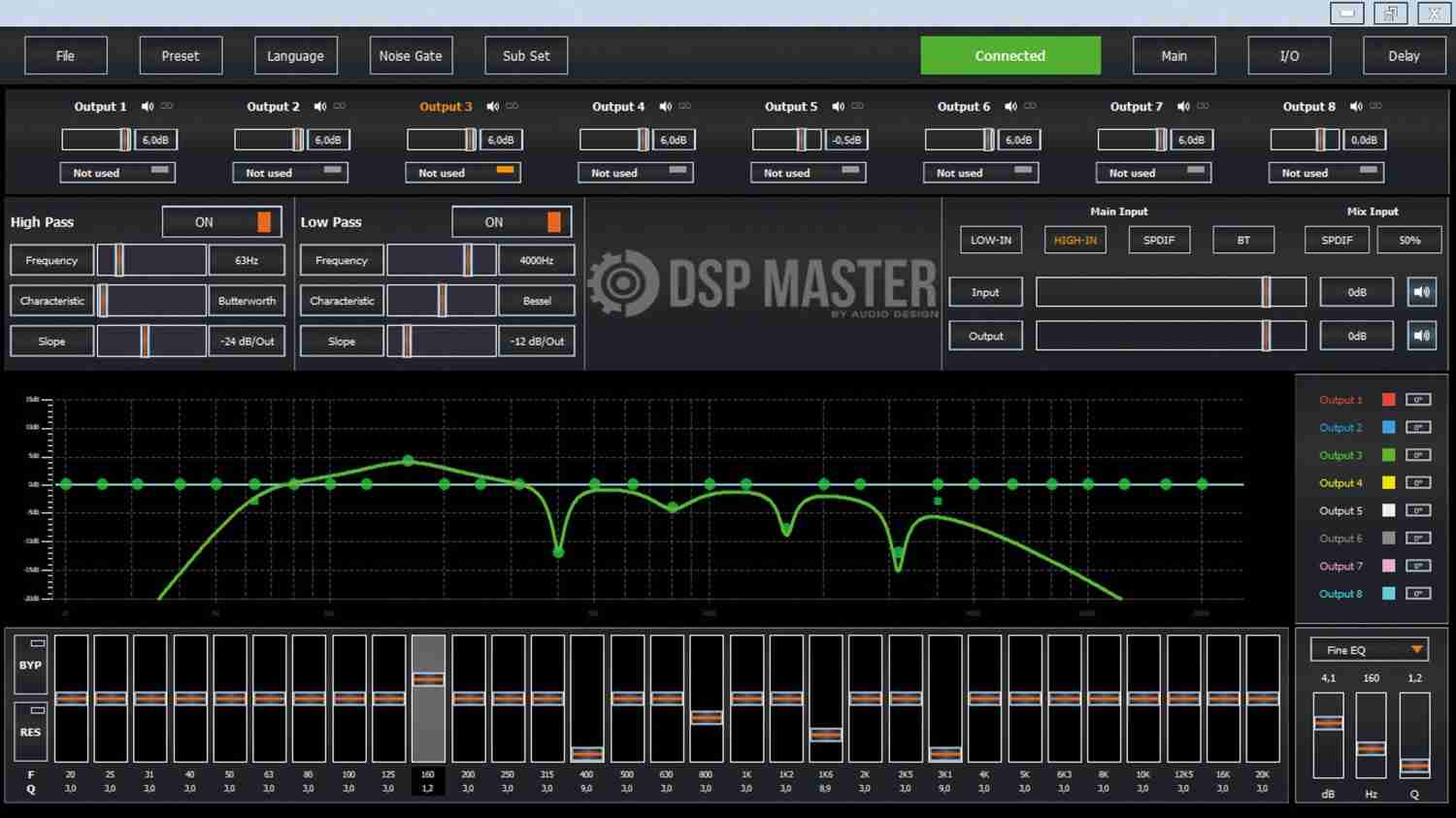Mute Output 5 with its speaker icon

tap(839, 107)
